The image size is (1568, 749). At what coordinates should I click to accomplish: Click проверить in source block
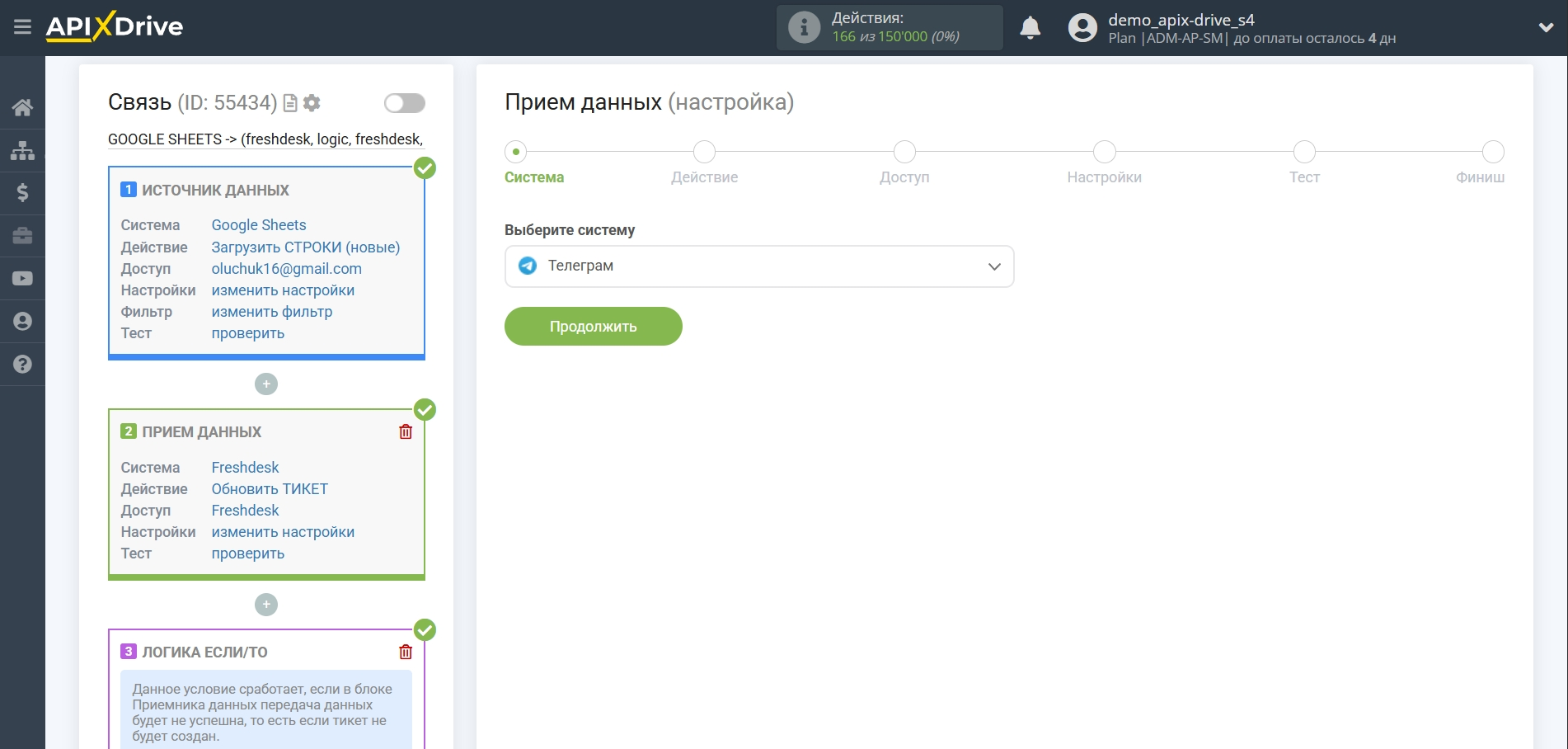click(248, 333)
